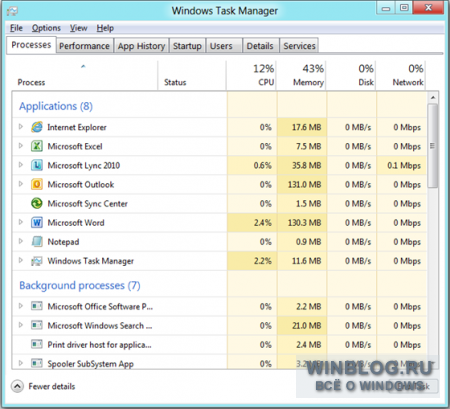
Task: Click the Microsoft Excel icon
Action: click(37, 146)
